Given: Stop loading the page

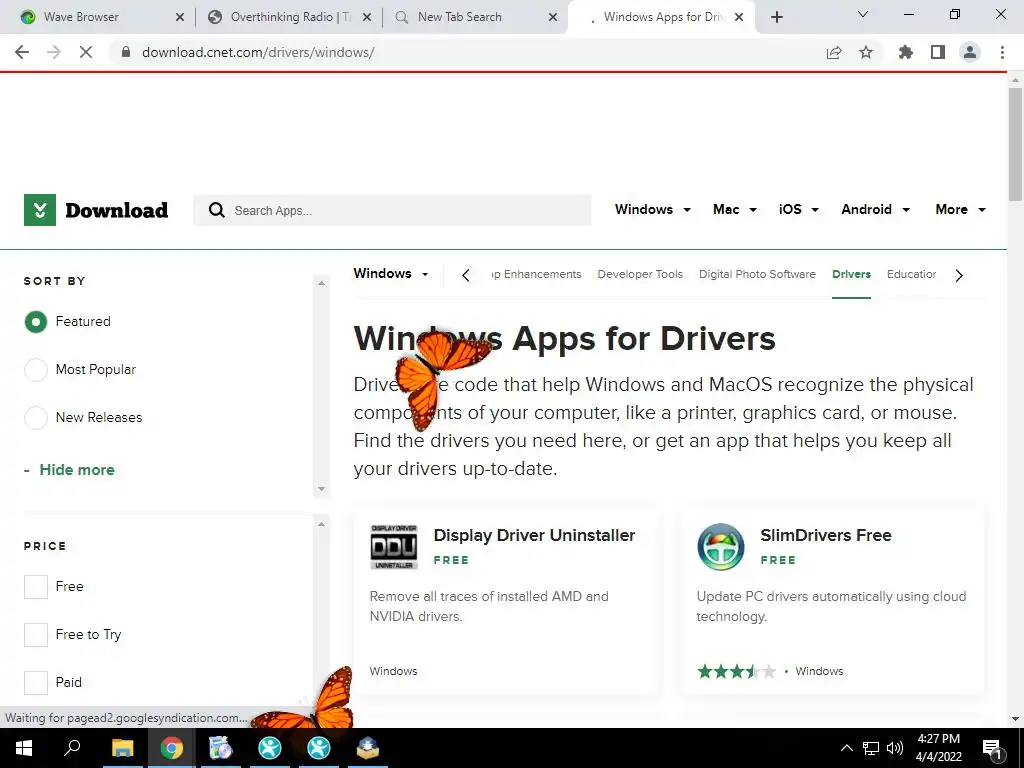Looking at the screenshot, I should point(86,52).
